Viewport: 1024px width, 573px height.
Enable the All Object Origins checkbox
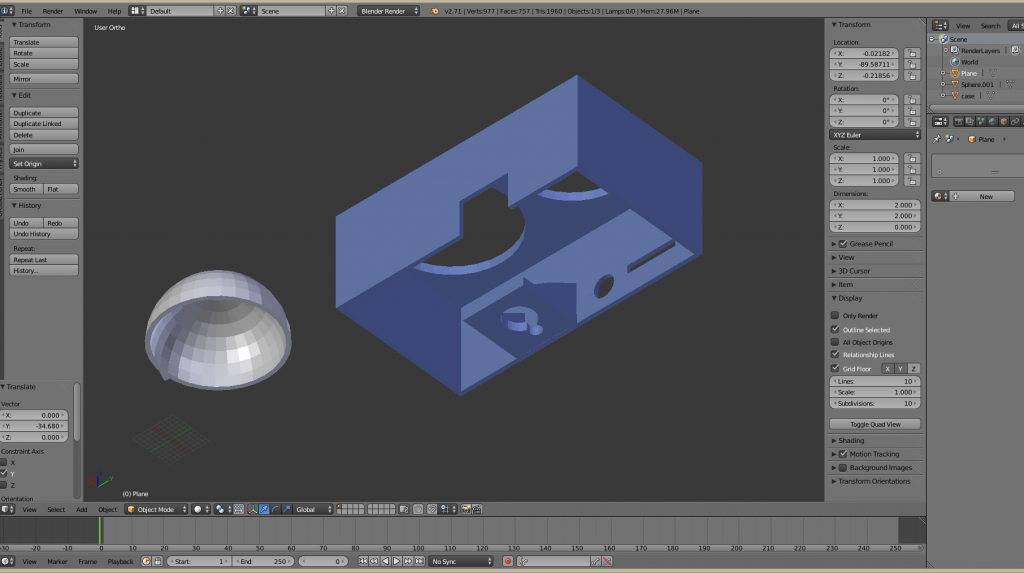[835, 342]
